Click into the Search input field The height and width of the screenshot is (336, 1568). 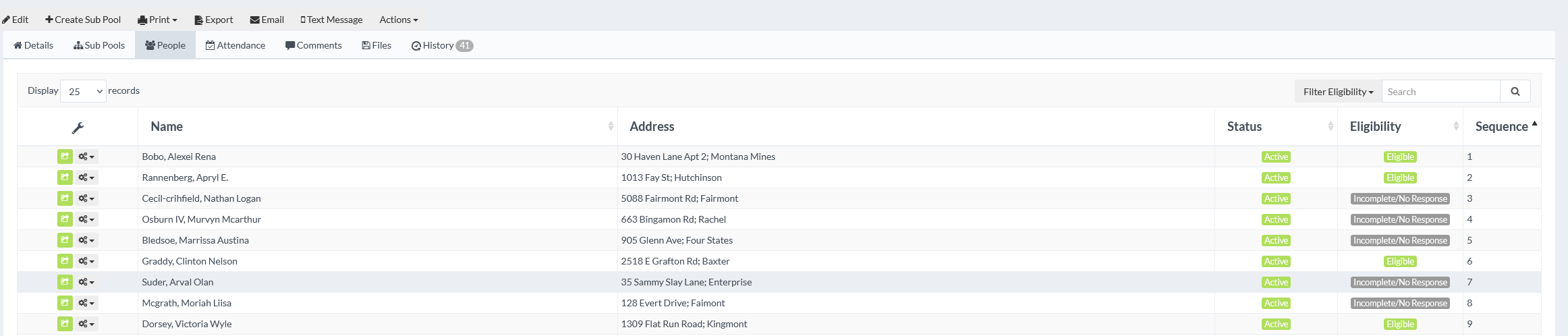(1440, 92)
